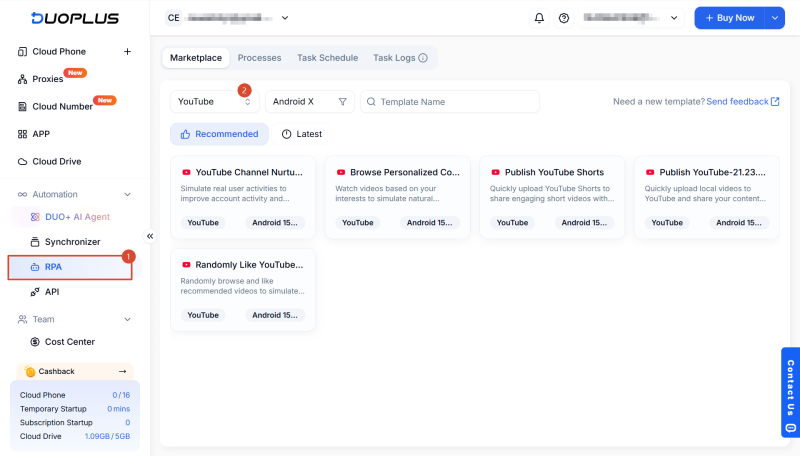Open the API menu item
The width and height of the screenshot is (800, 456).
52,292
